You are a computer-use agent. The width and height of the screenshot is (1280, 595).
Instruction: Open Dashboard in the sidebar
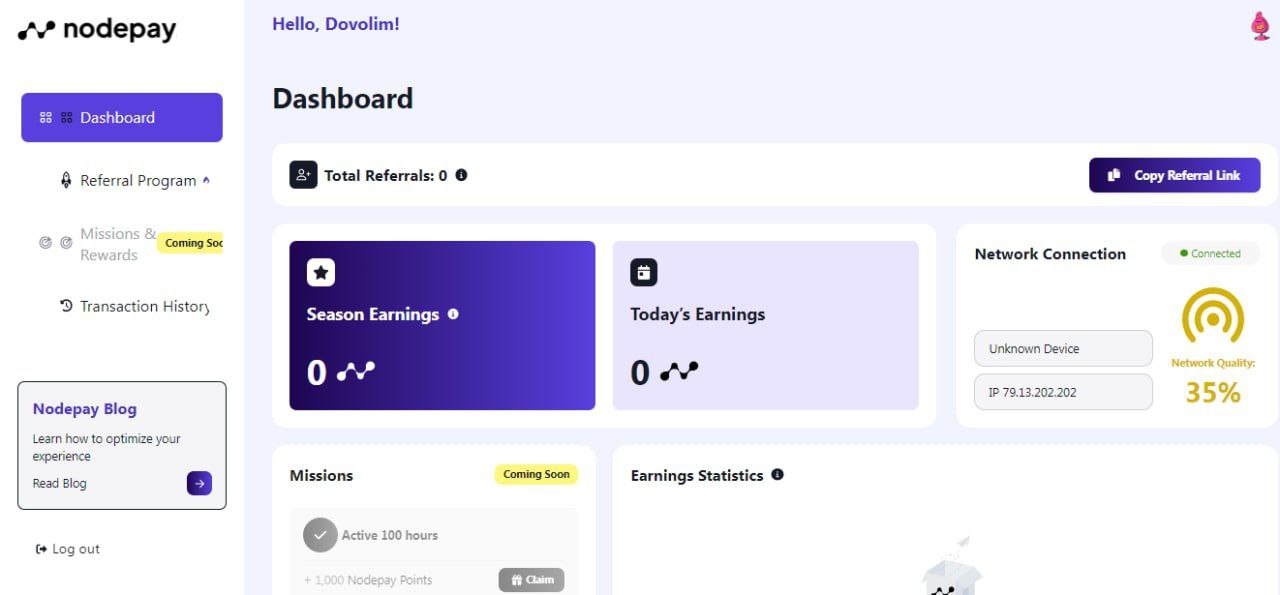coord(121,118)
